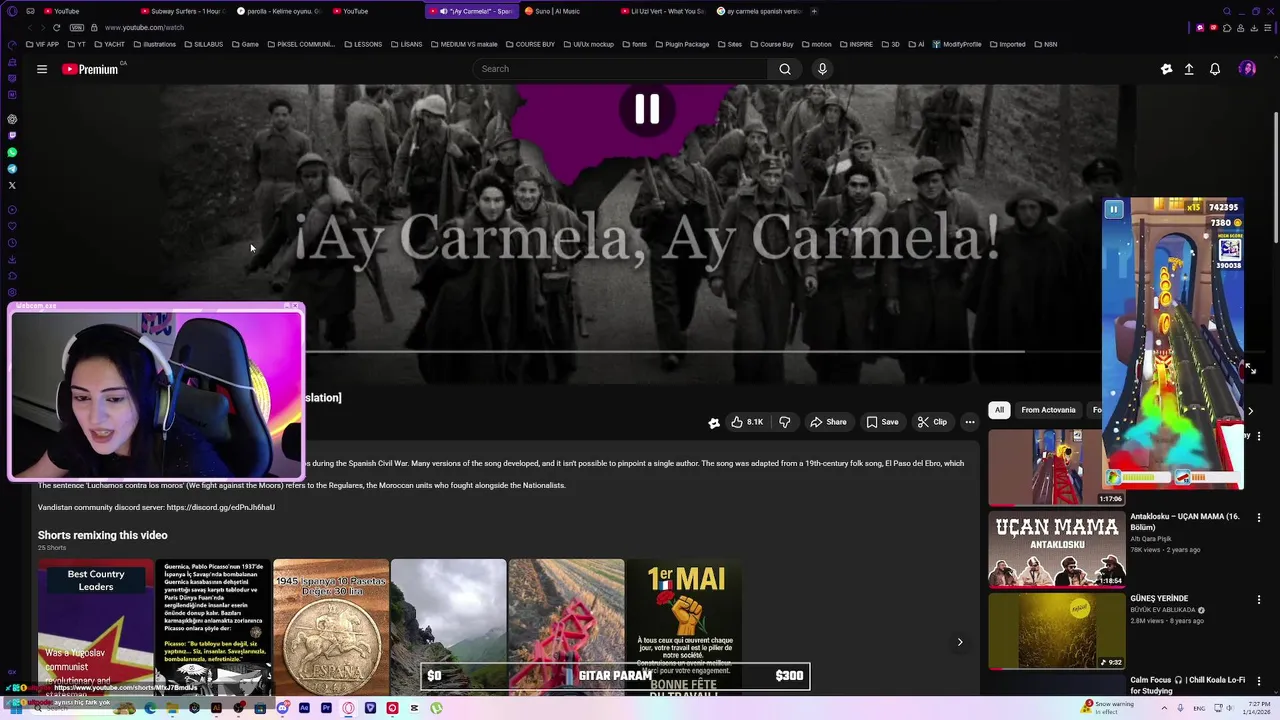Open the 1er MAI short
The height and width of the screenshot is (720, 1280).
pos(684,627)
